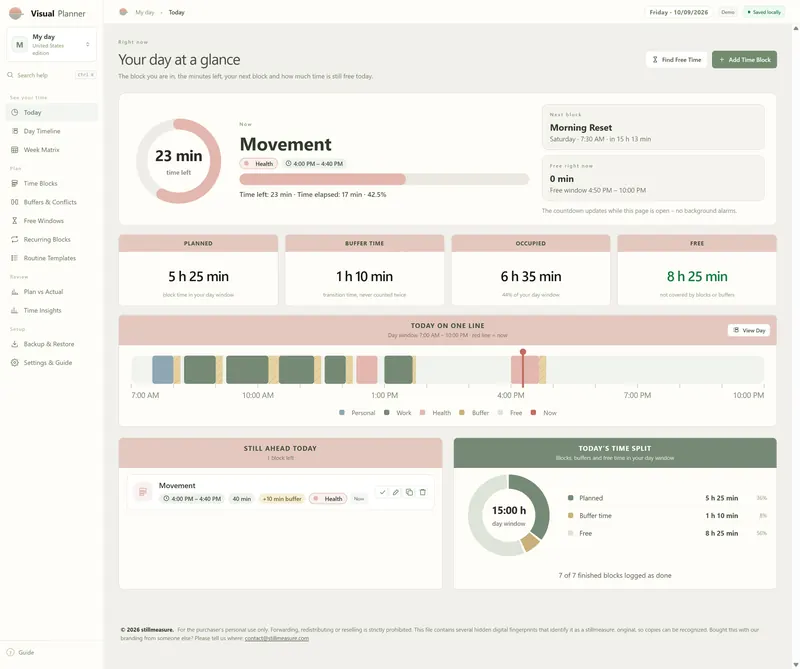Edit the Movement block with the pencil icon
The height and width of the screenshot is (669, 800).
395,492
